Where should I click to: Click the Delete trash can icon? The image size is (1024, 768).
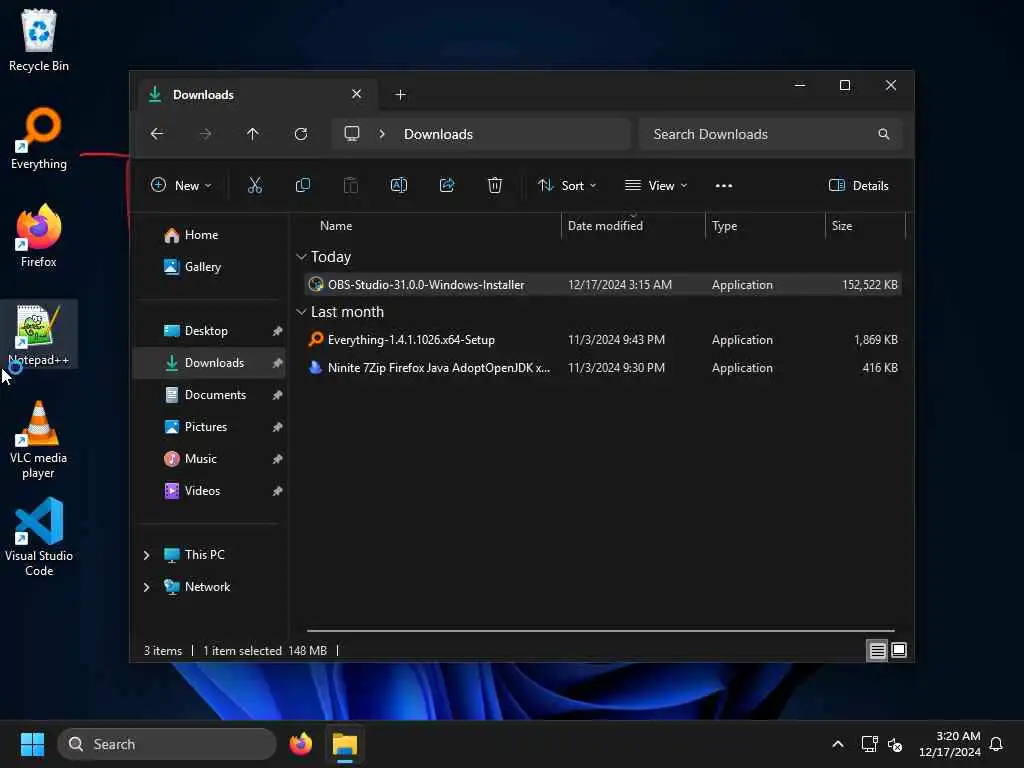[x=495, y=185]
